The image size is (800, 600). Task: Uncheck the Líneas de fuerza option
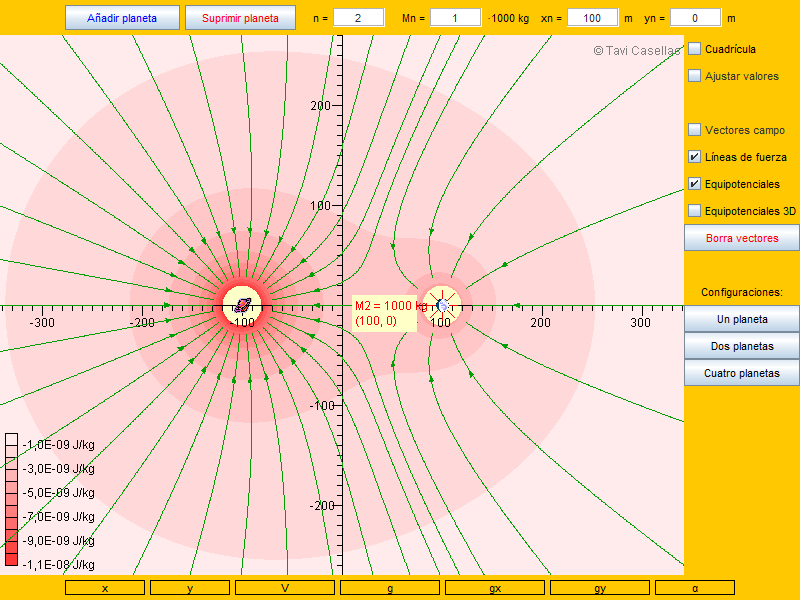[x=695, y=157]
